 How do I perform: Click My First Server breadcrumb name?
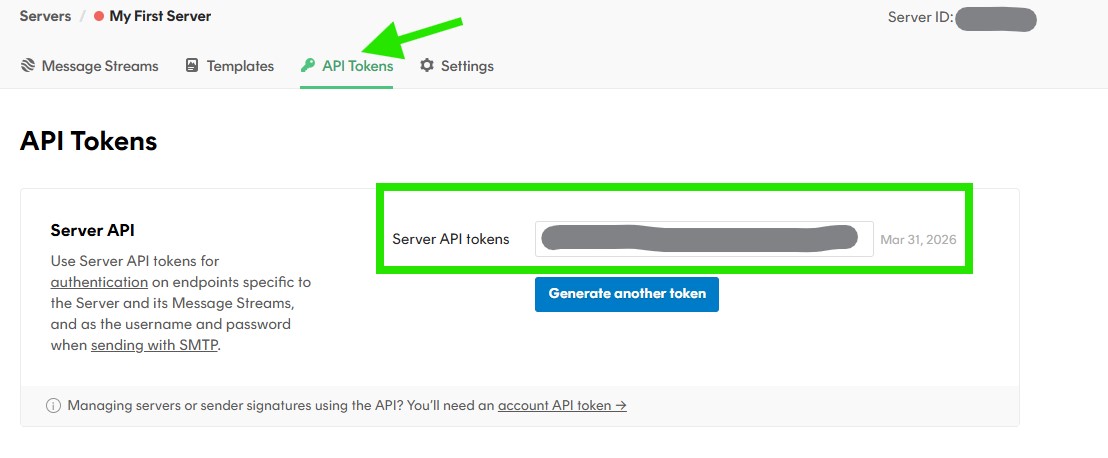point(160,16)
